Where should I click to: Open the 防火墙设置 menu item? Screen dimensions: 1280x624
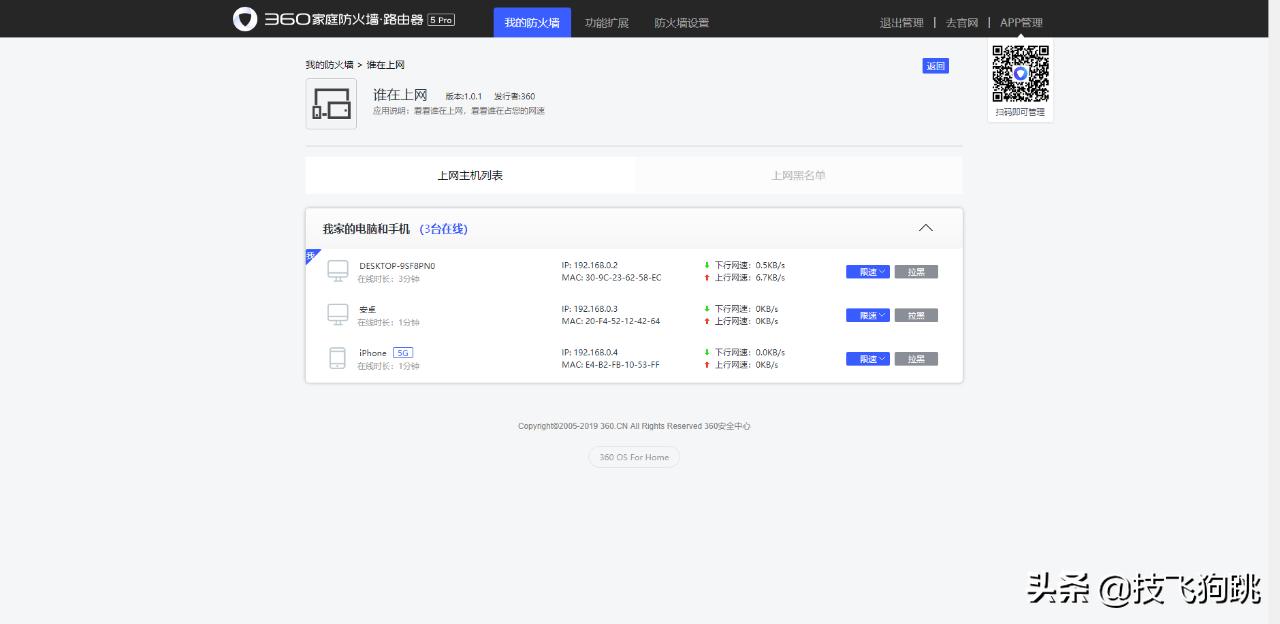point(681,21)
